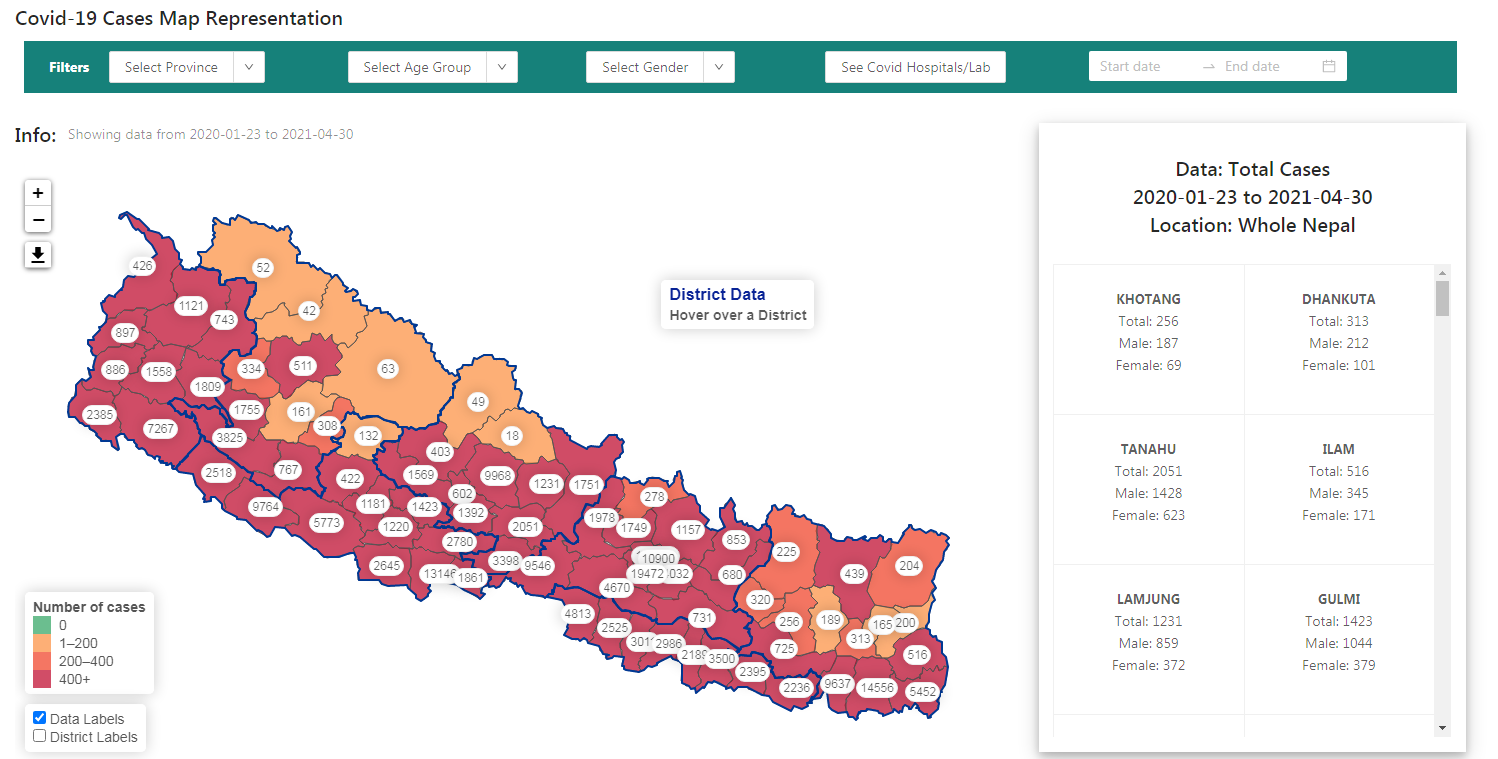Click map label 1121
Image resolution: width=1498 pixels, height=759 pixels.
(x=190, y=306)
